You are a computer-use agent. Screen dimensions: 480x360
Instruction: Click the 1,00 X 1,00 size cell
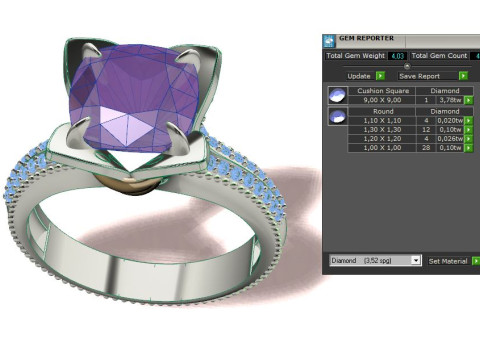[x=382, y=148]
